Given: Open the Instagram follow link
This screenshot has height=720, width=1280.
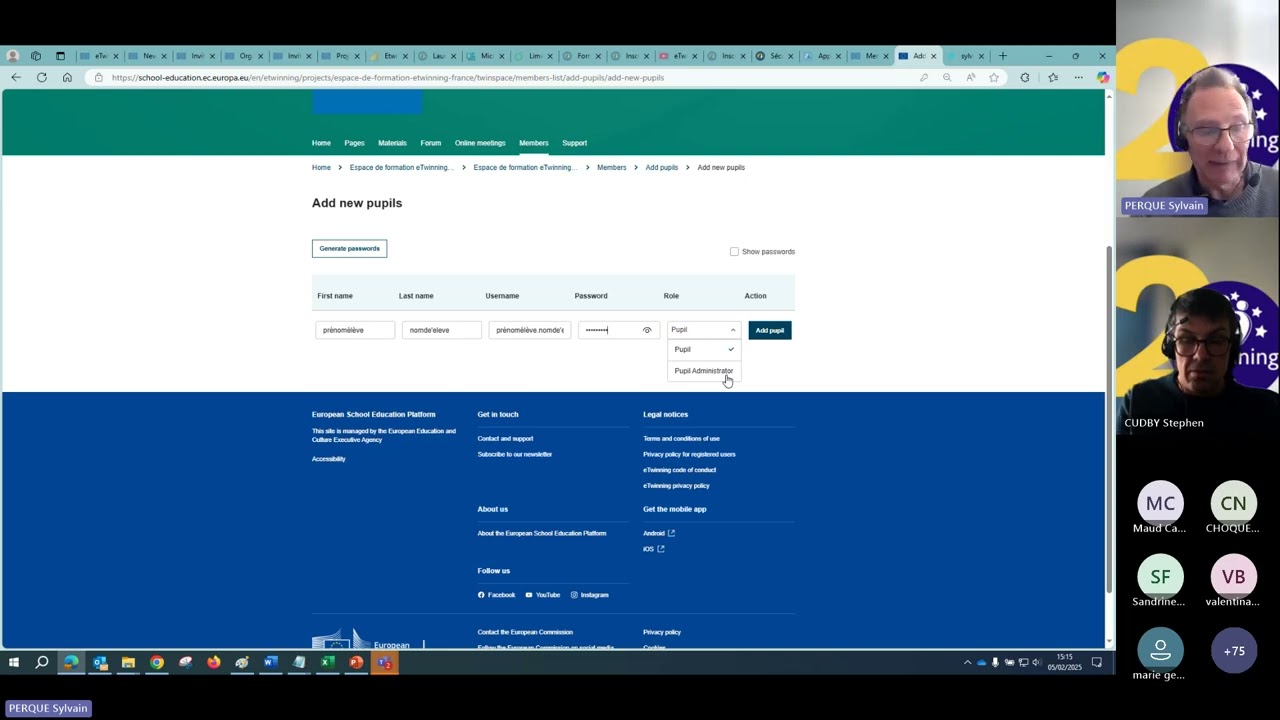Looking at the screenshot, I should pos(589,595).
